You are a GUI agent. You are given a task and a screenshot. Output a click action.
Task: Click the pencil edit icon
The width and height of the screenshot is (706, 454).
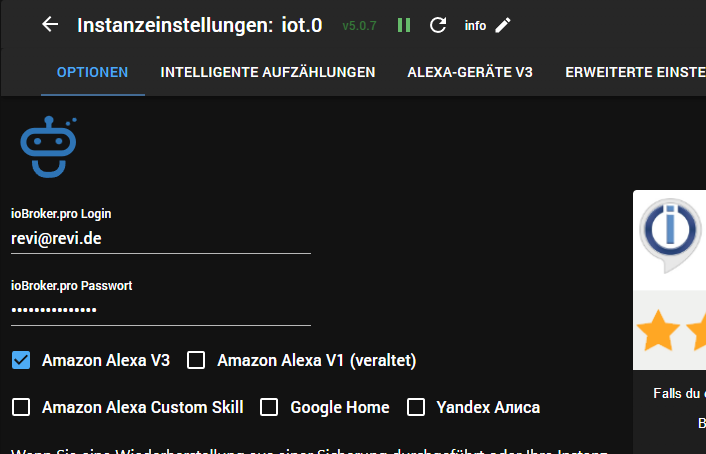pos(503,25)
